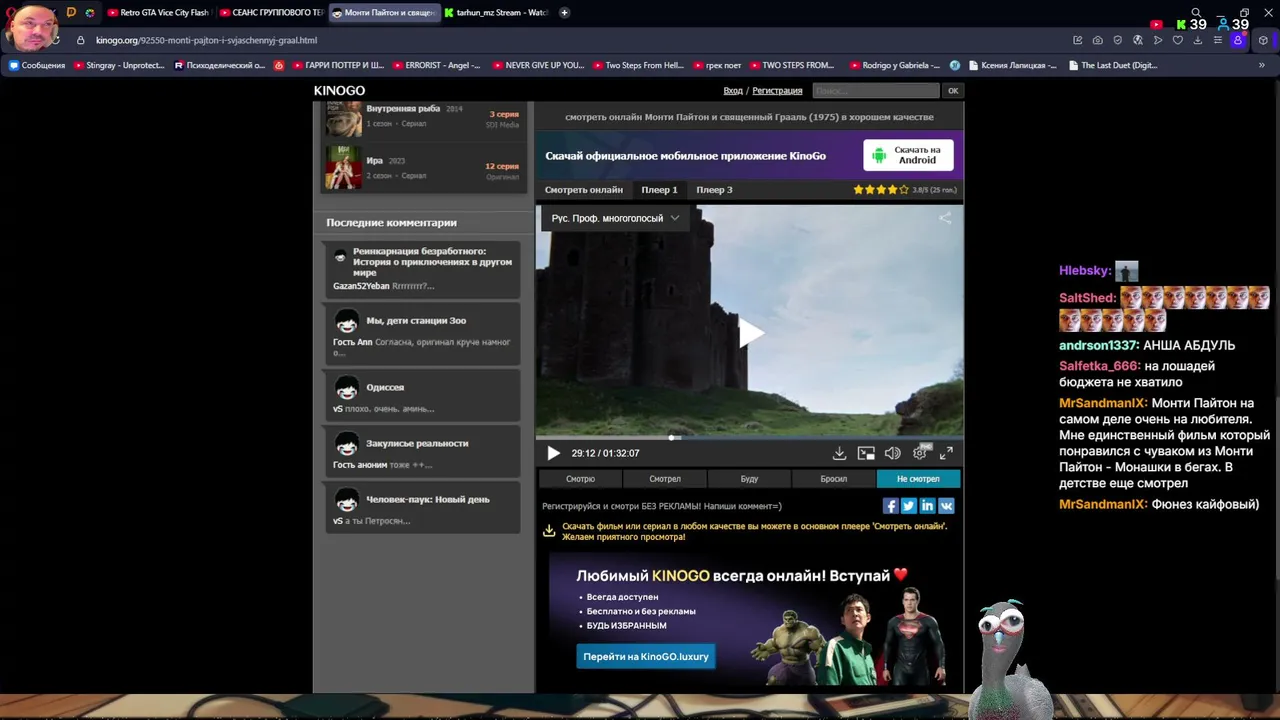Open the 'Сообщения' bookmark
Screen dimensions: 1280x720
37,66
